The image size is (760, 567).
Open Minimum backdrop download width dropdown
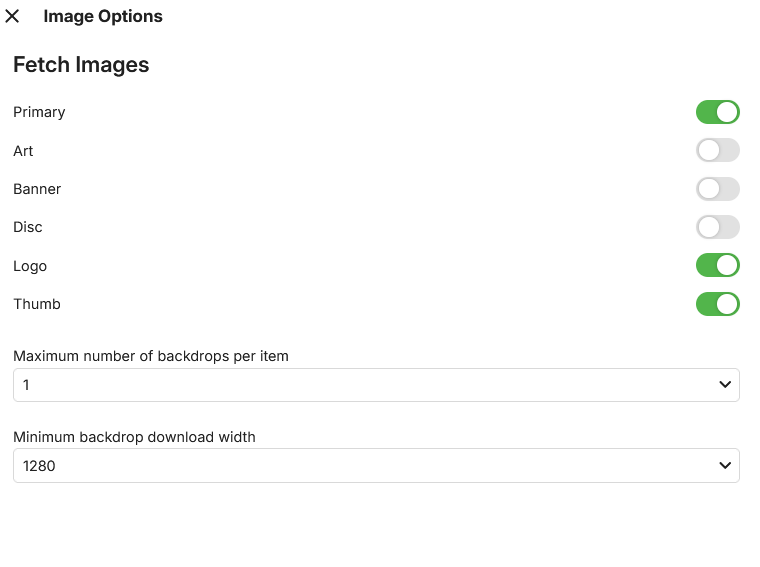click(375, 466)
